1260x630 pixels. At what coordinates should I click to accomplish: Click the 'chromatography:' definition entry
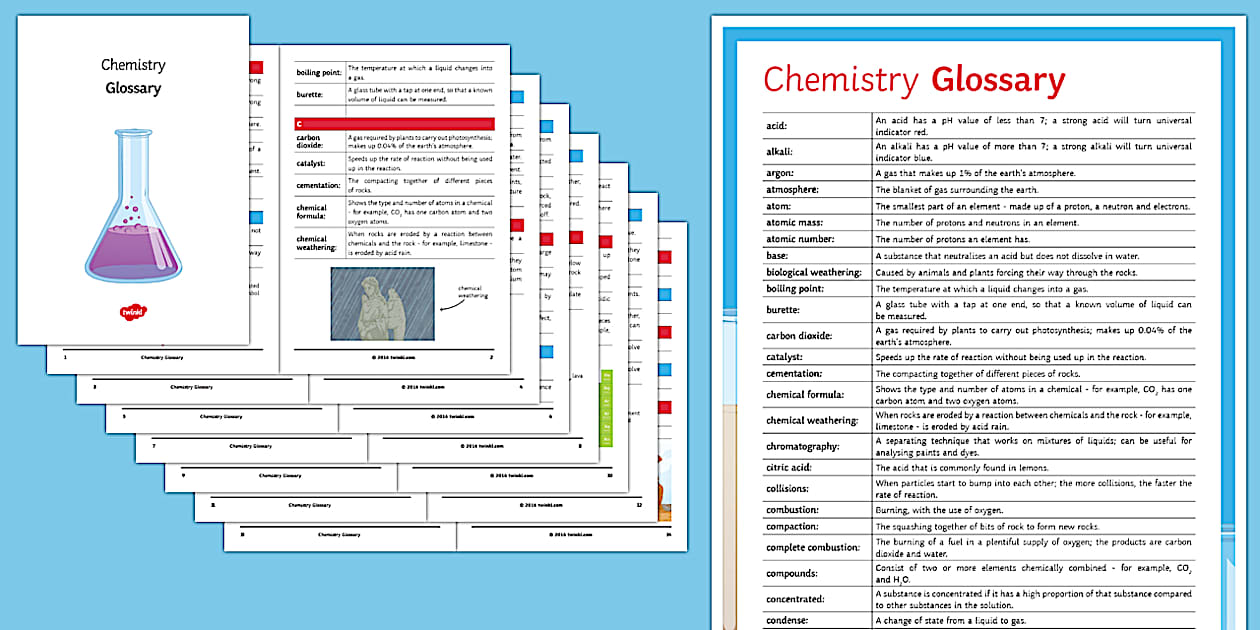click(x=805, y=446)
